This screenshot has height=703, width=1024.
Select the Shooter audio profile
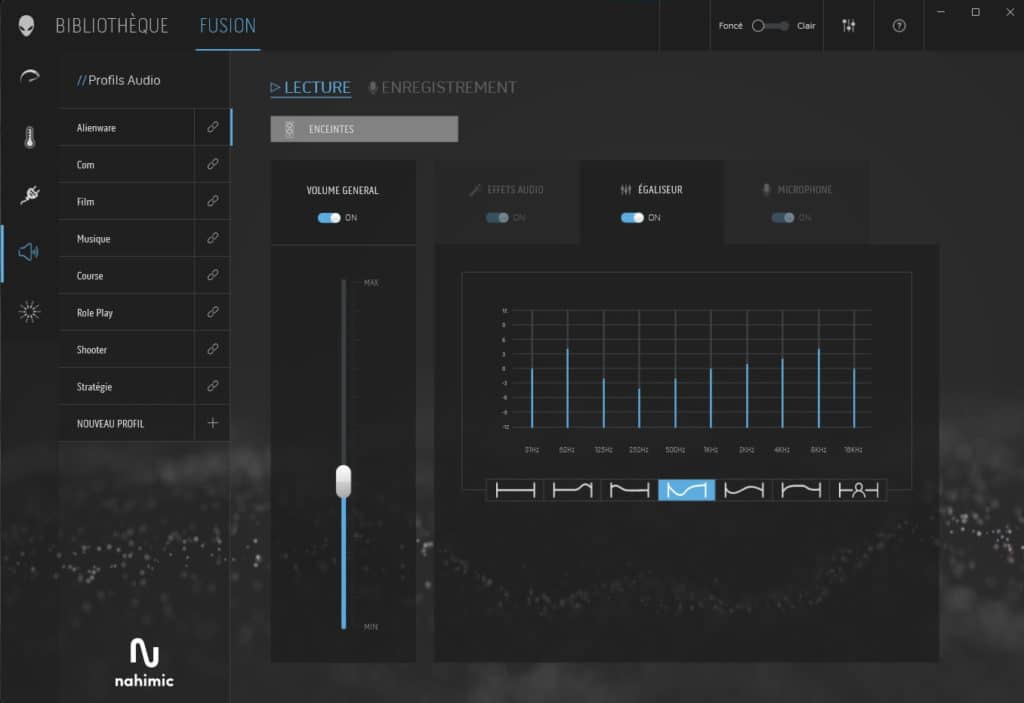(92, 350)
